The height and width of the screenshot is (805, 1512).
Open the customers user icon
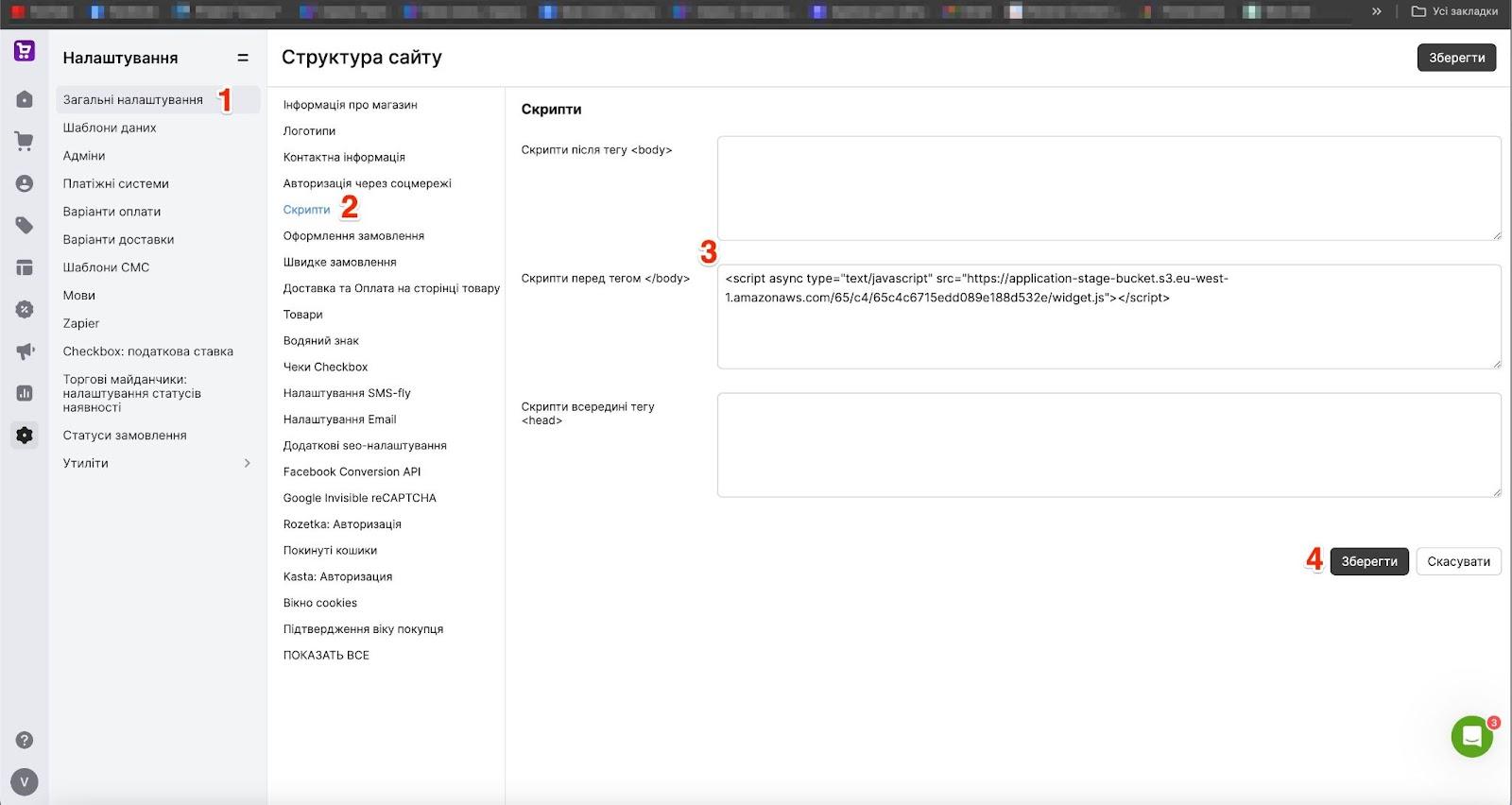coord(25,183)
